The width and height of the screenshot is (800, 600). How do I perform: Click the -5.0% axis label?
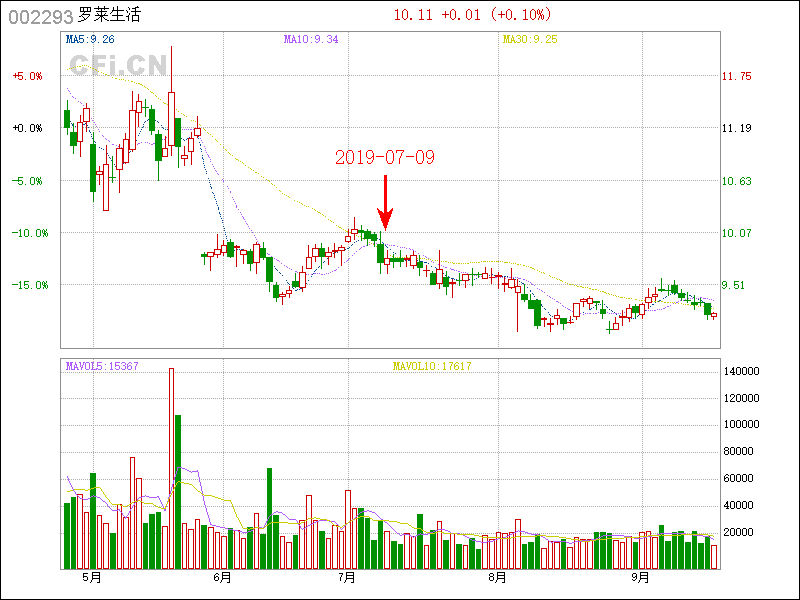(x=28, y=181)
